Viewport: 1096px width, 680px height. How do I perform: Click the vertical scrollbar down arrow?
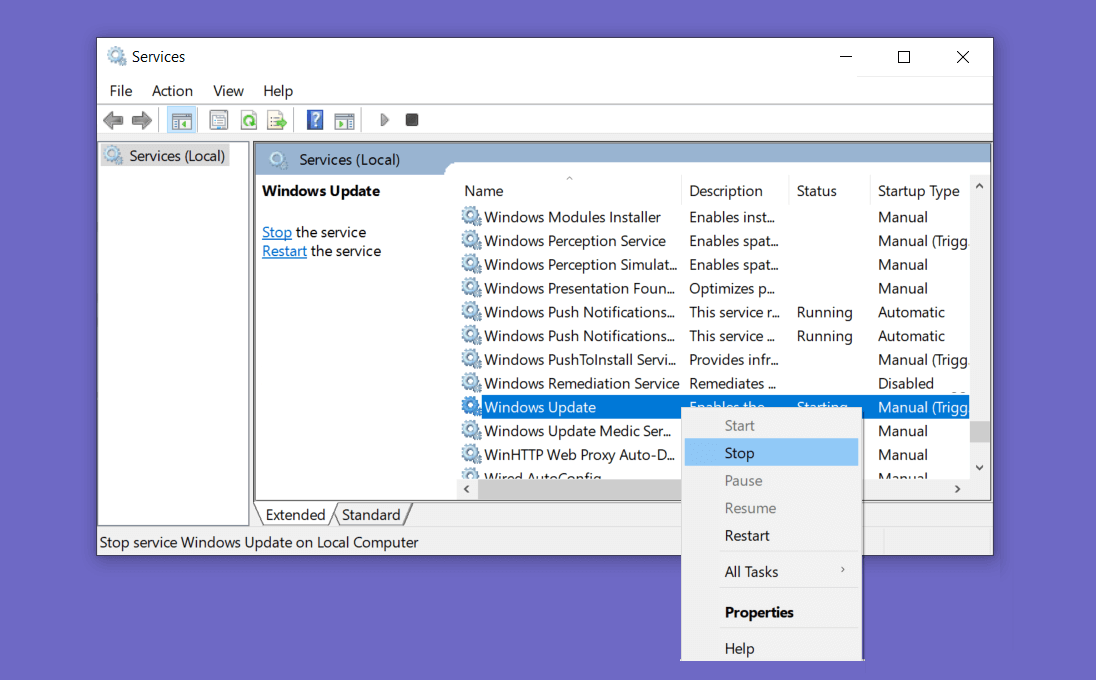(979, 468)
